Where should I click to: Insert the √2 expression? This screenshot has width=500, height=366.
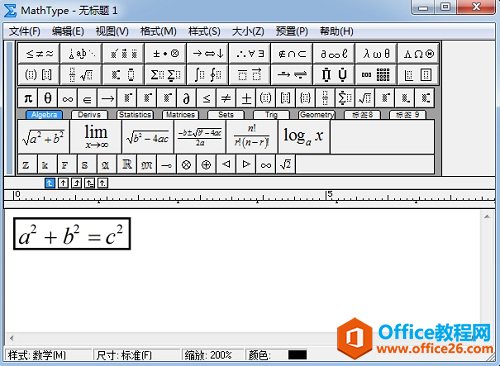(286, 164)
